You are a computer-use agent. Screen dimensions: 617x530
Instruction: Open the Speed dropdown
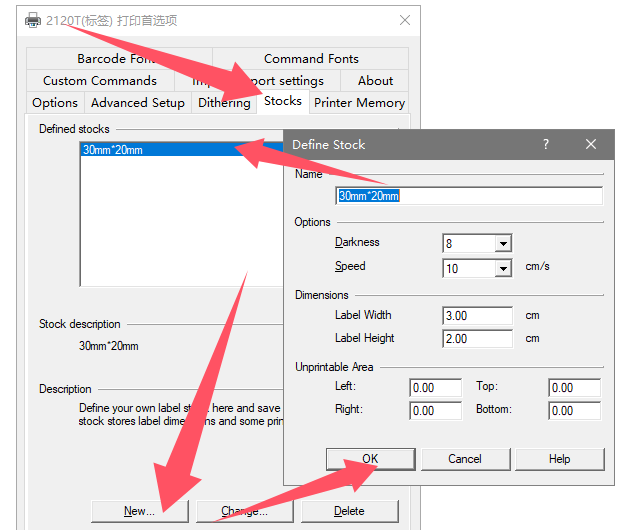coord(503,268)
